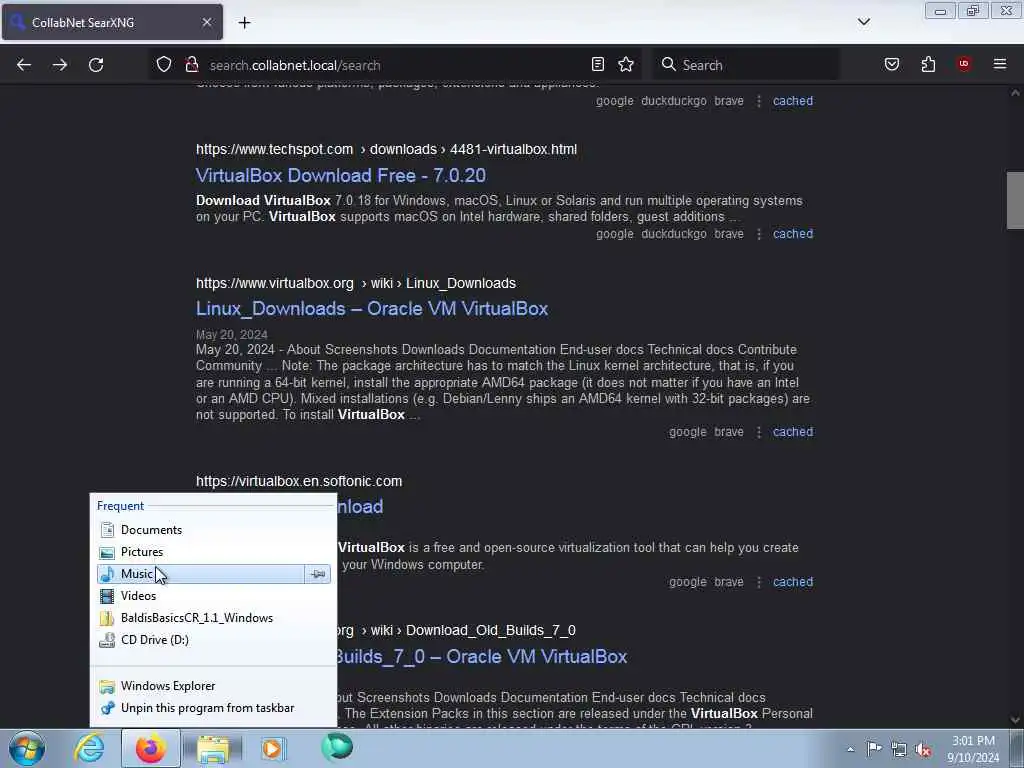Open cached link for softonic result
The image size is (1024, 768).
point(793,582)
